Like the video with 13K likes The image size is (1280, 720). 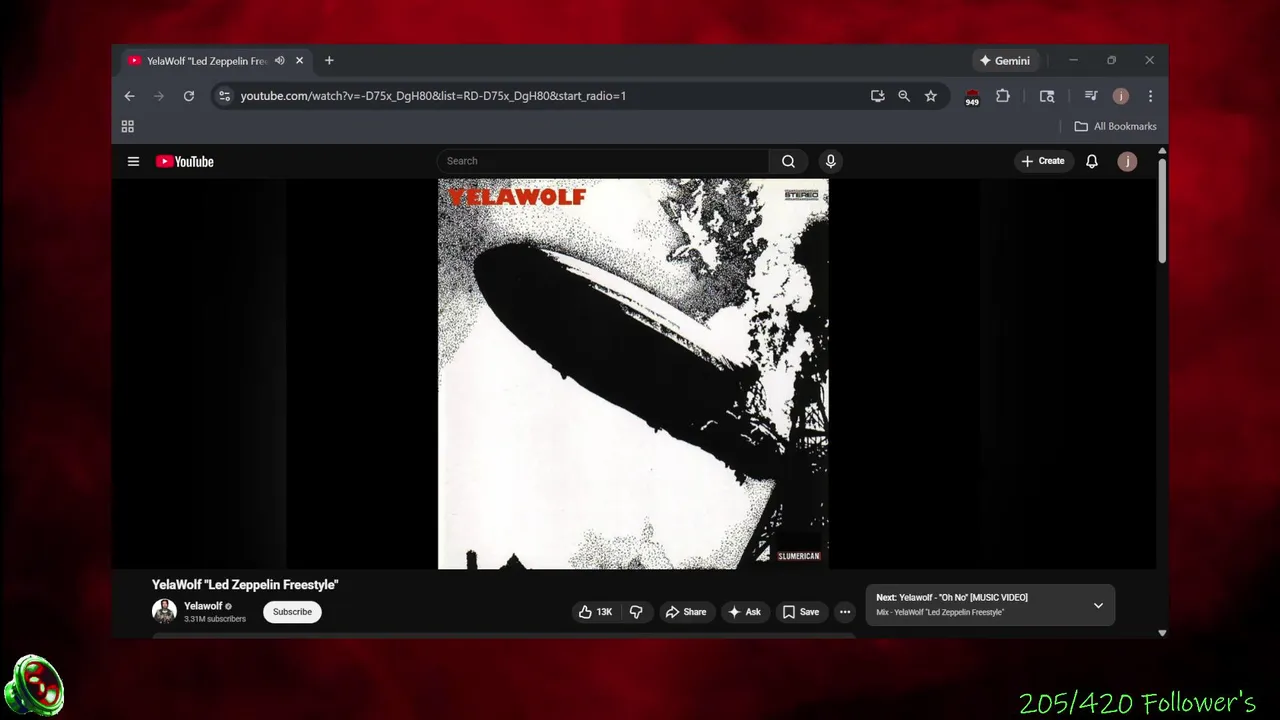coord(595,612)
